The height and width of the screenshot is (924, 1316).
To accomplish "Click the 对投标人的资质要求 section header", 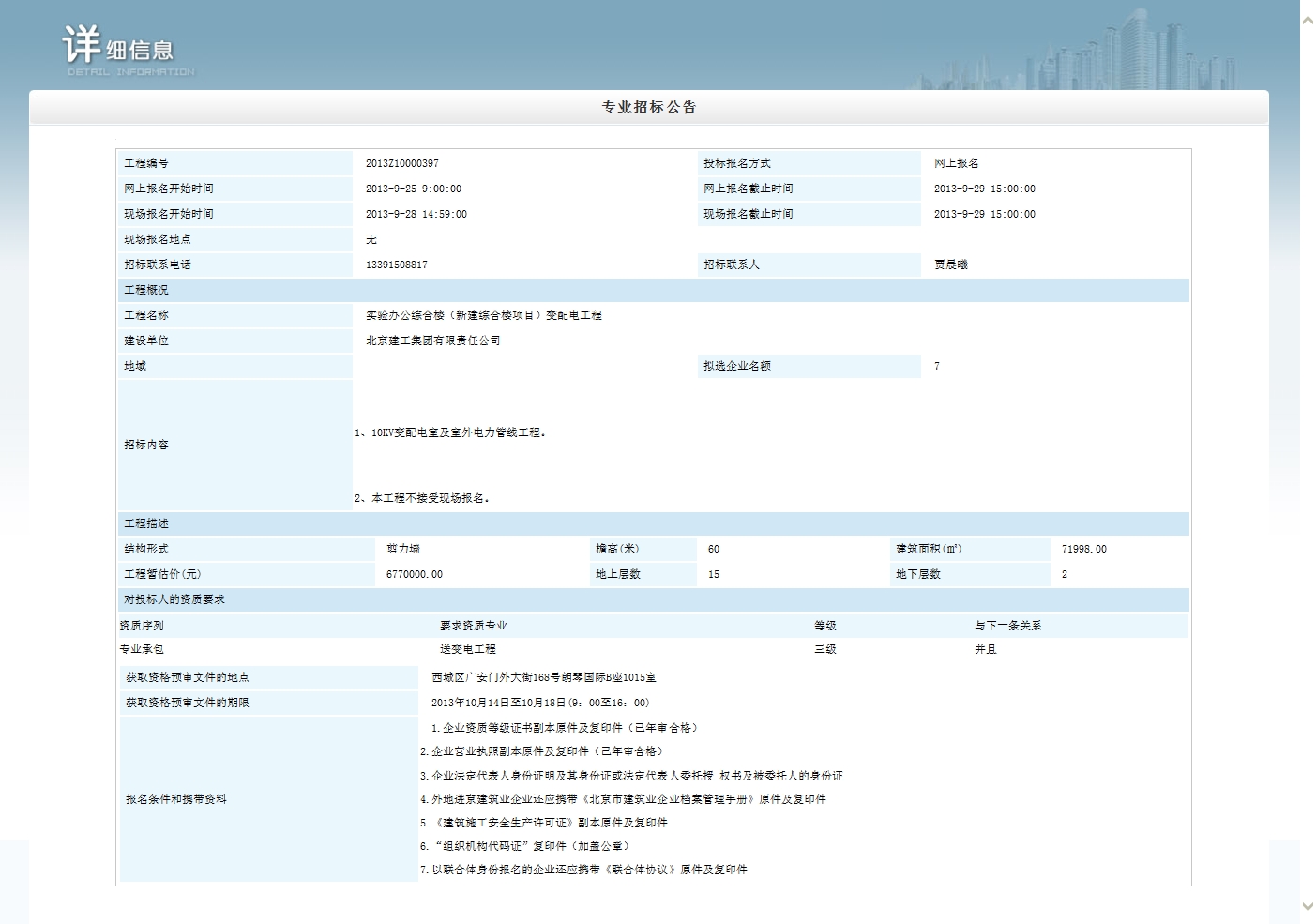I will point(174,599).
